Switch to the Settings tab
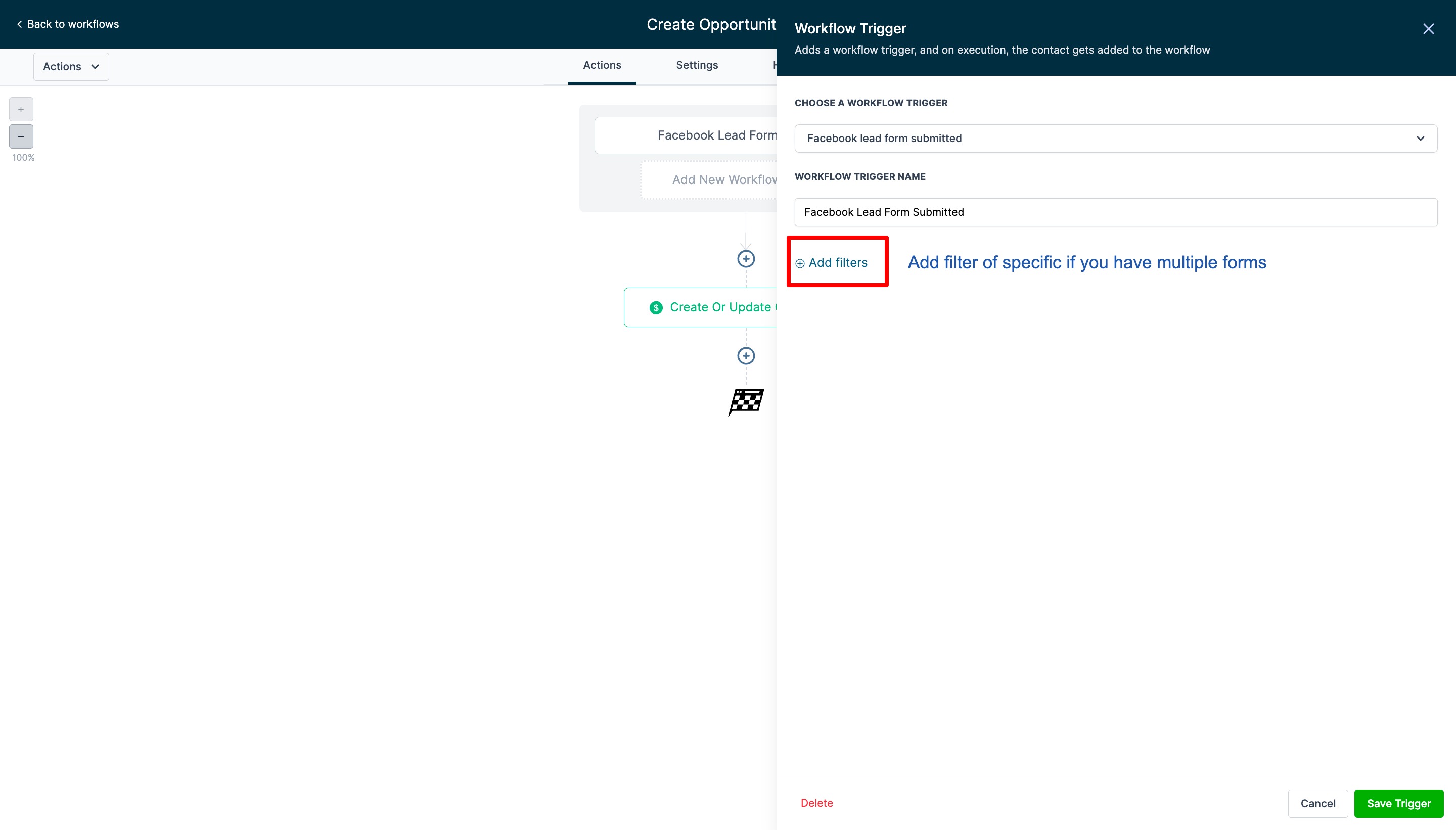Screen dimensions: 1456x830 697,65
